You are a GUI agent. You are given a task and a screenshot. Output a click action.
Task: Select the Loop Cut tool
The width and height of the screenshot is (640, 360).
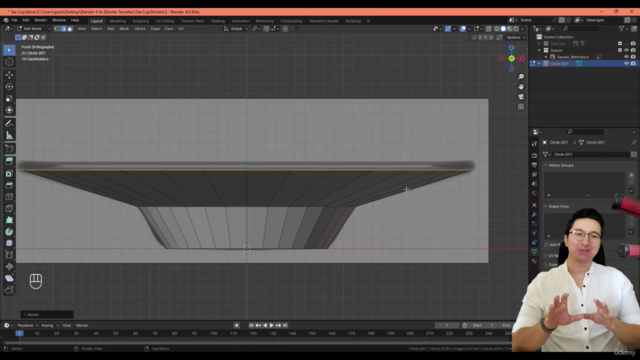(x=9, y=197)
